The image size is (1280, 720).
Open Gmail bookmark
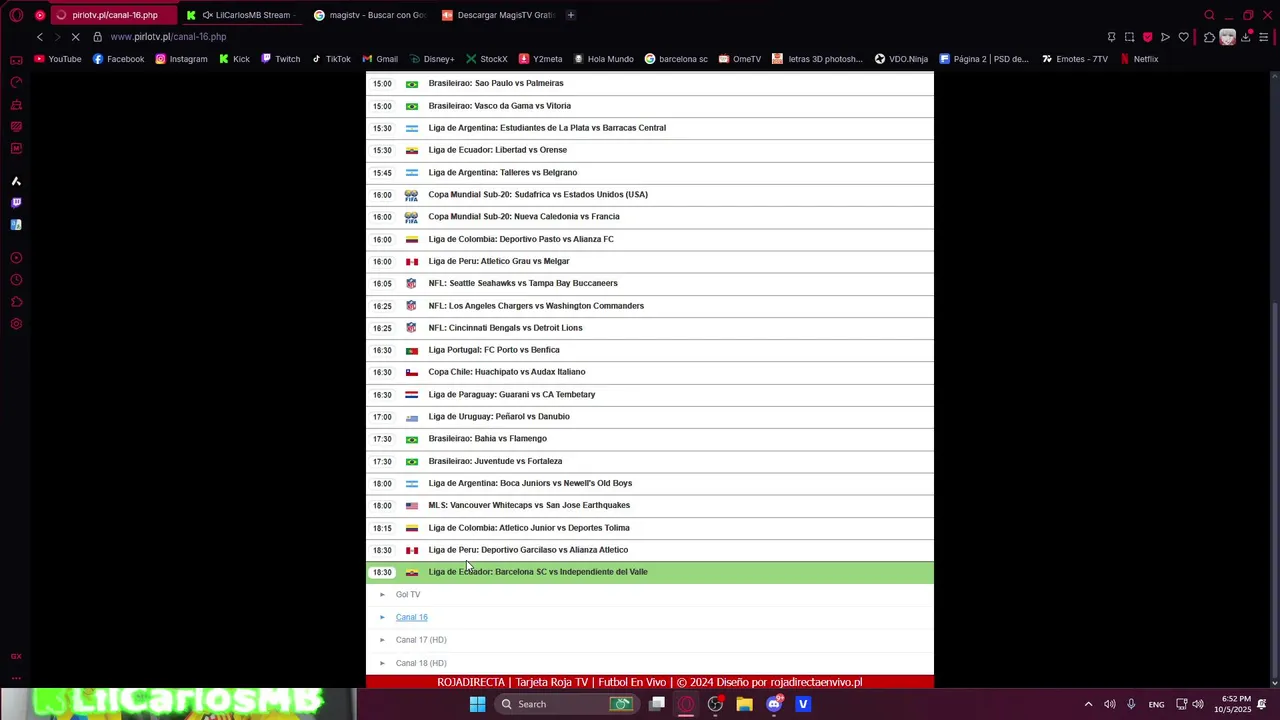380,59
